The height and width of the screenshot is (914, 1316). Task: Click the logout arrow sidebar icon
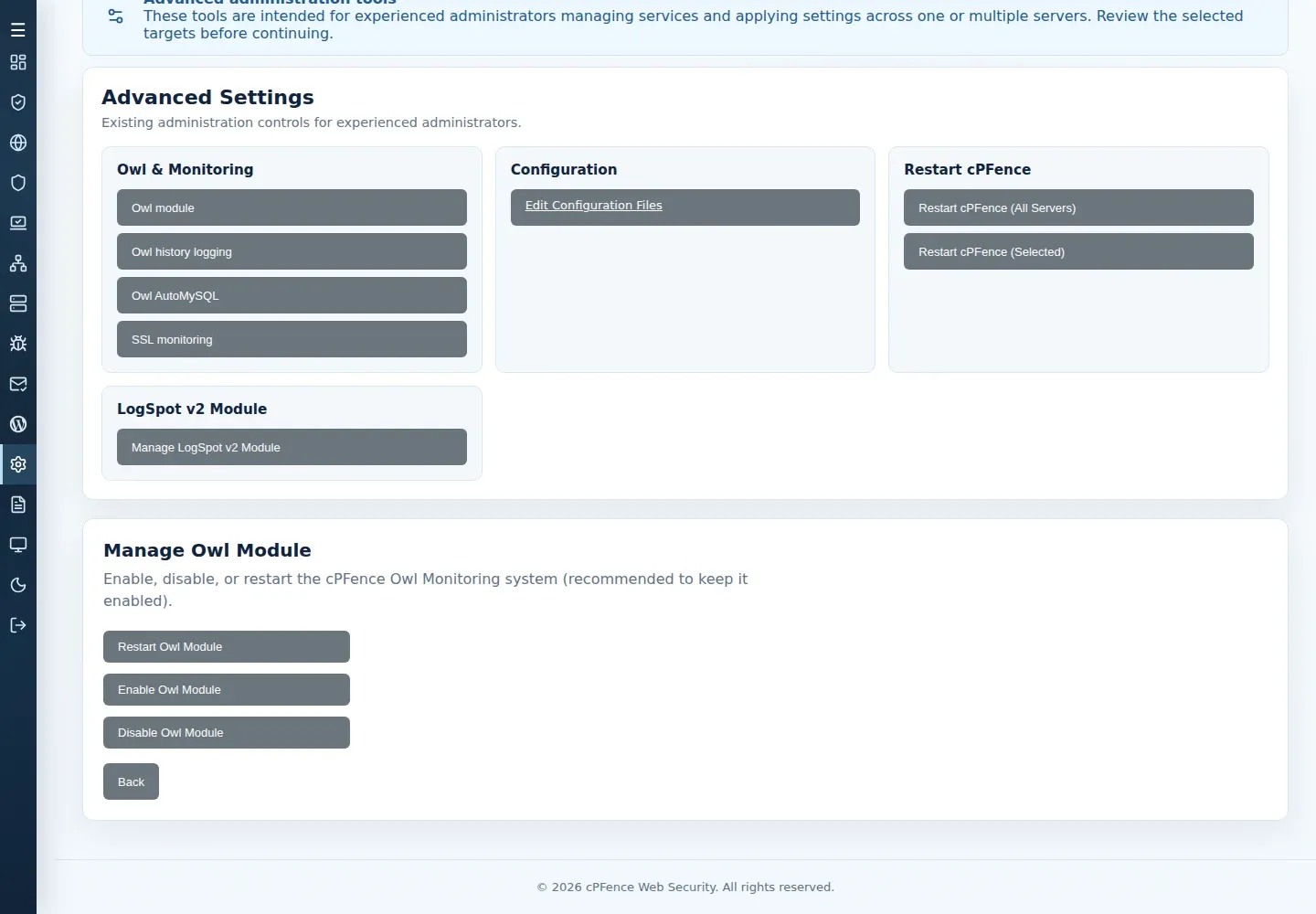pos(18,625)
